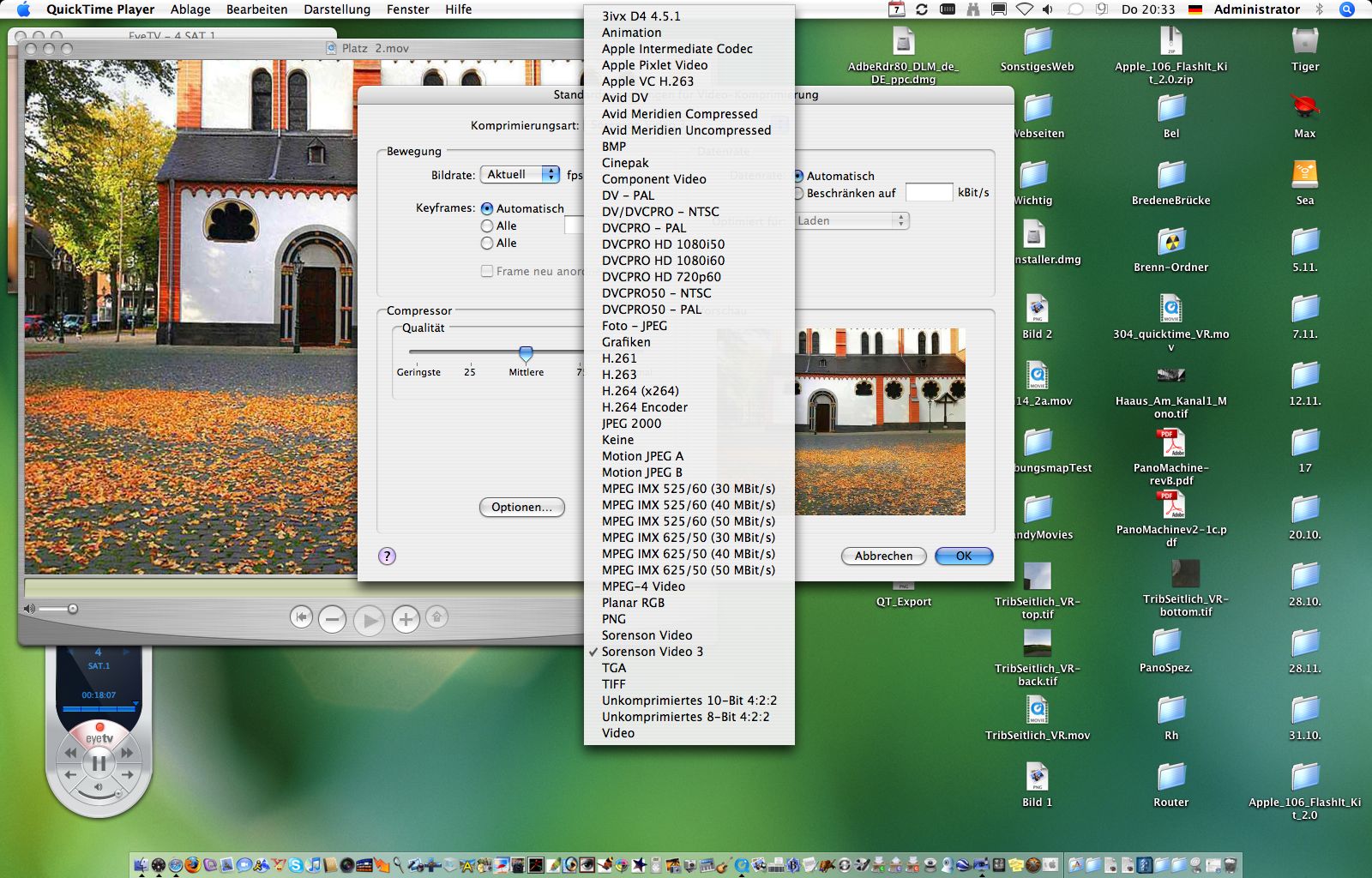The height and width of the screenshot is (878, 1372).
Task: Click the Optionen... button
Action: (x=521, y=507)
